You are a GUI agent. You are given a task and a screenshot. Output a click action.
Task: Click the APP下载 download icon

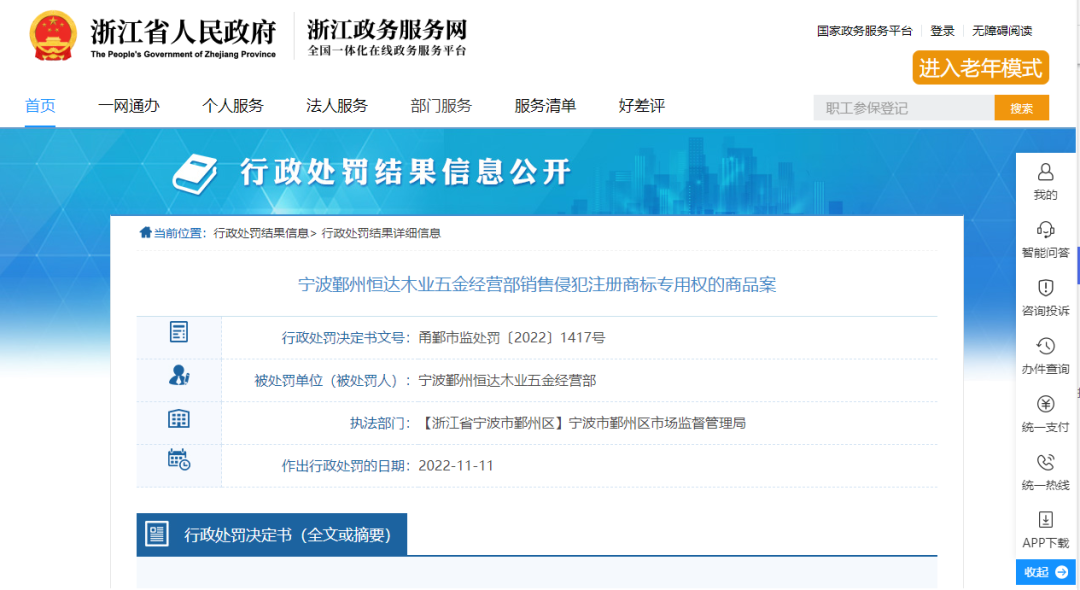pyautogui.click(x=1045, y=520)
